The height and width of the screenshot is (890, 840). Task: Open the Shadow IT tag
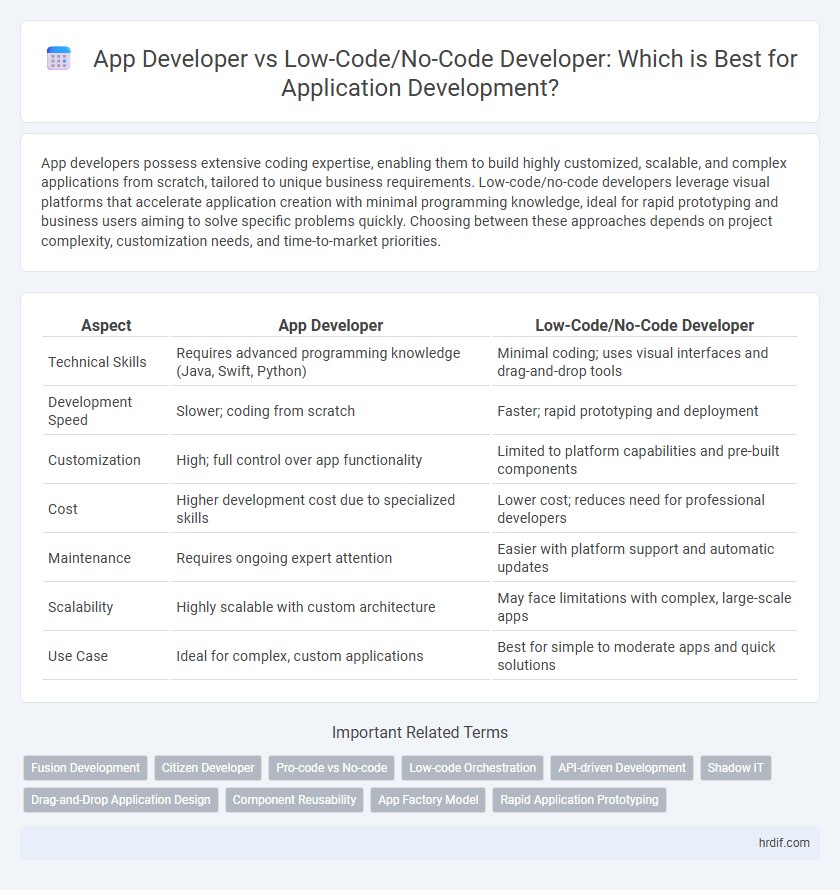[736, 767]
